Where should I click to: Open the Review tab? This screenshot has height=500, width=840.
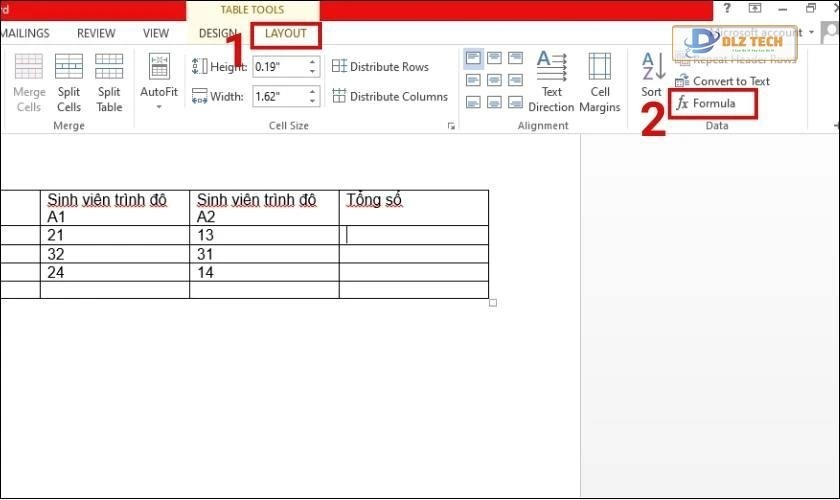[96, 34]
